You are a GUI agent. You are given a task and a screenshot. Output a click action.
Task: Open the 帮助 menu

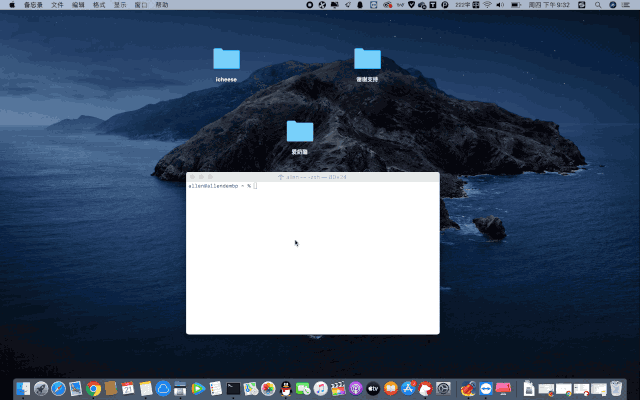pos(162,5)
